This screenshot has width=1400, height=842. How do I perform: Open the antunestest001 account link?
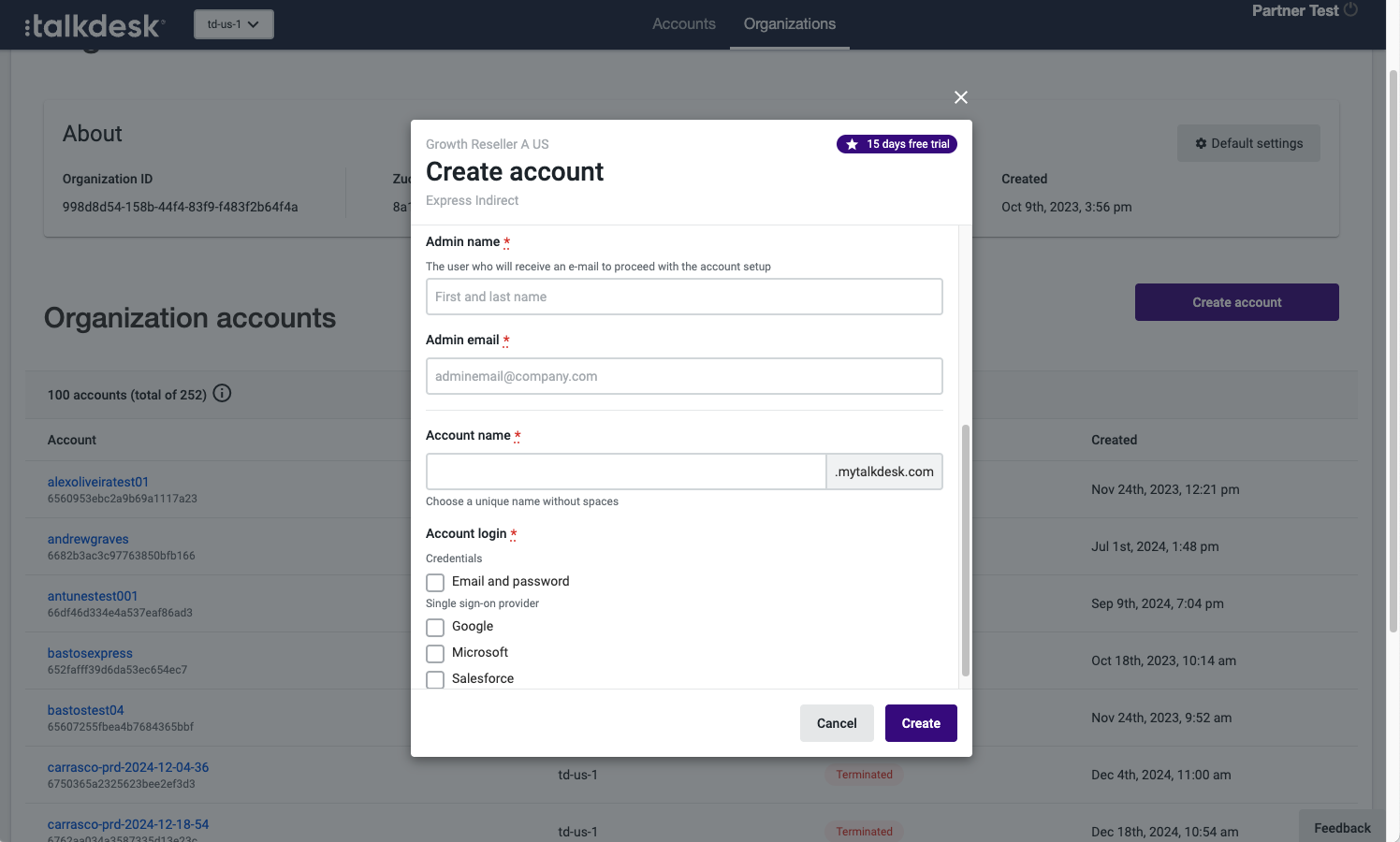click(x=93, y=596)
